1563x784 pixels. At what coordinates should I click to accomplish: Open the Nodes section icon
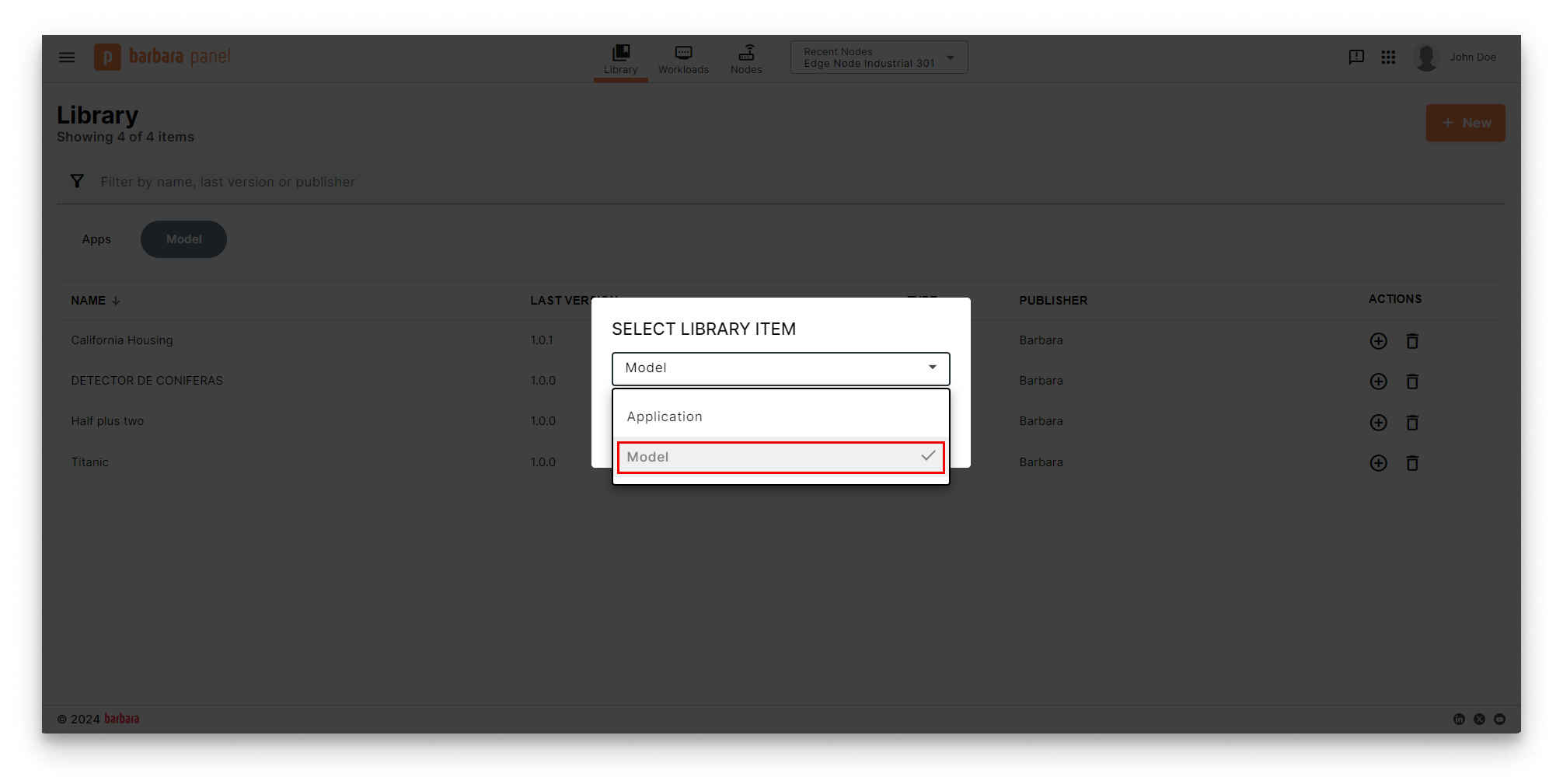[x=745, y=53]
